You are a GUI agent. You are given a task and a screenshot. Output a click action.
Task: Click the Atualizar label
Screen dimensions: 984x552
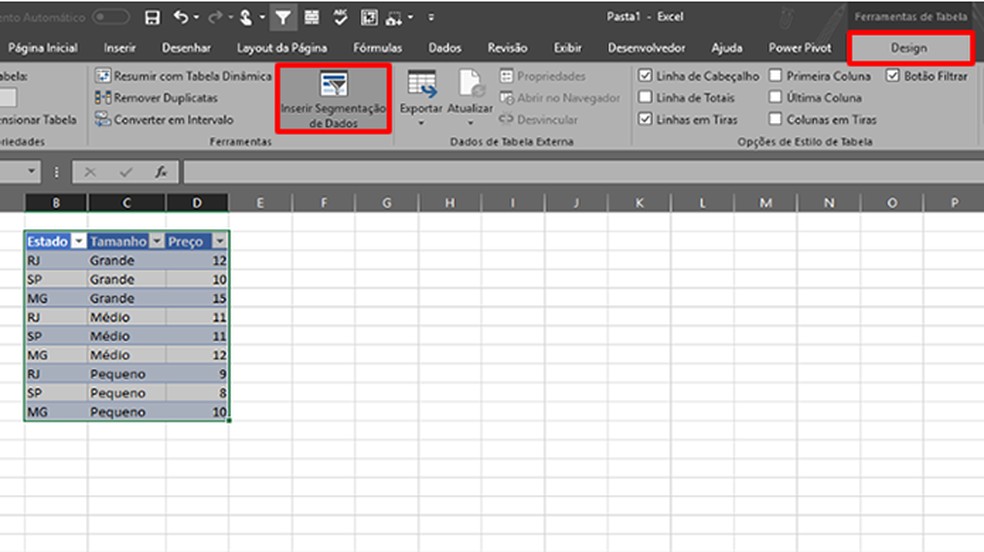pyautogui.click(x=470, y=108)
